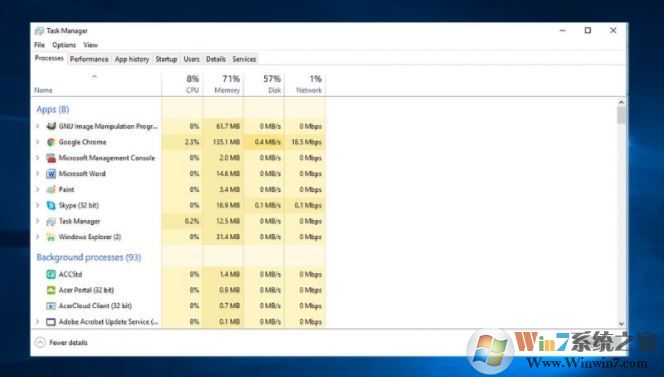Select the Processes tab
The image size is (664, 377).
[x=49, y=58]
